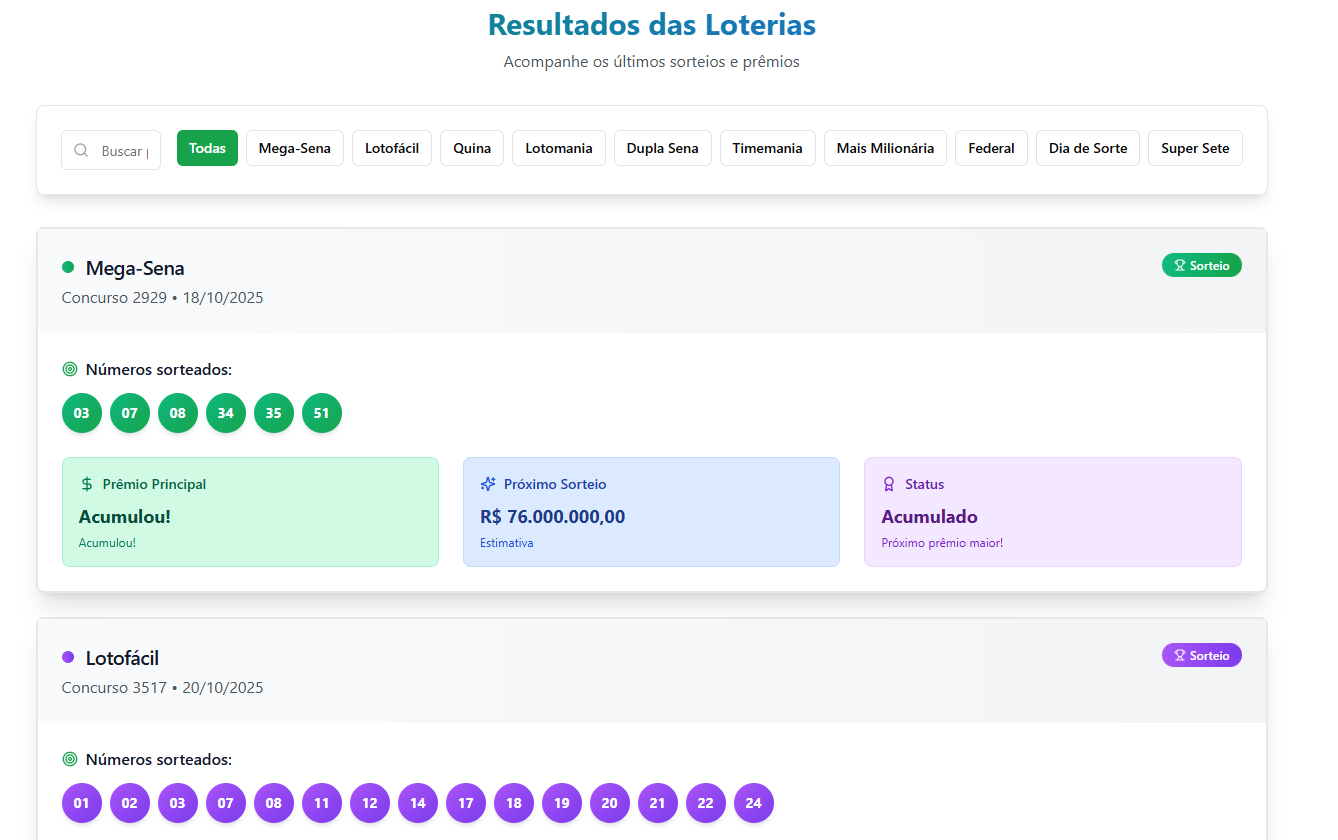Click the Lotofácil Sorteio badge
The image size is (1338, 840).
pos(1202,655)
